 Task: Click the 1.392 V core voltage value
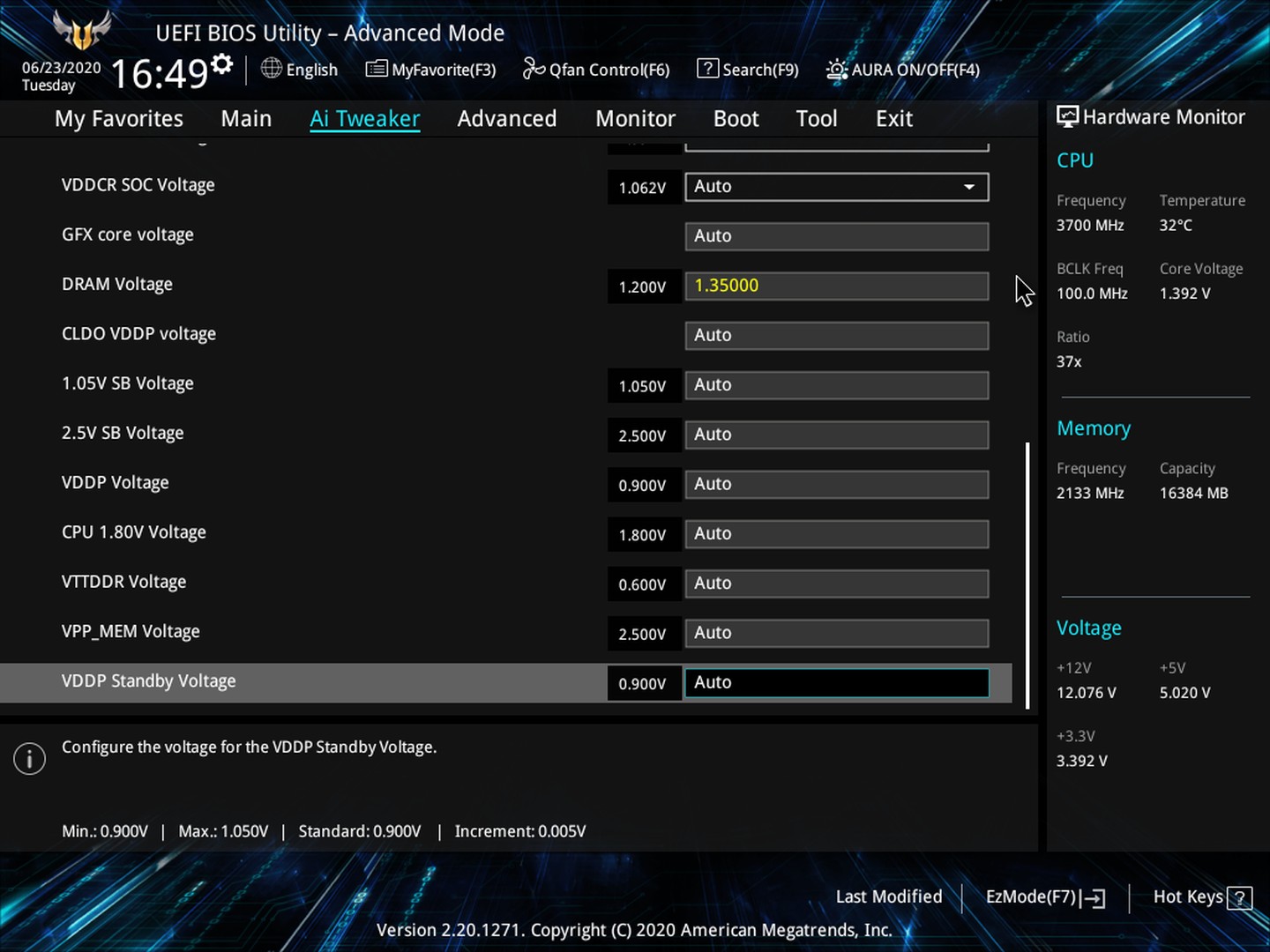1185,294
